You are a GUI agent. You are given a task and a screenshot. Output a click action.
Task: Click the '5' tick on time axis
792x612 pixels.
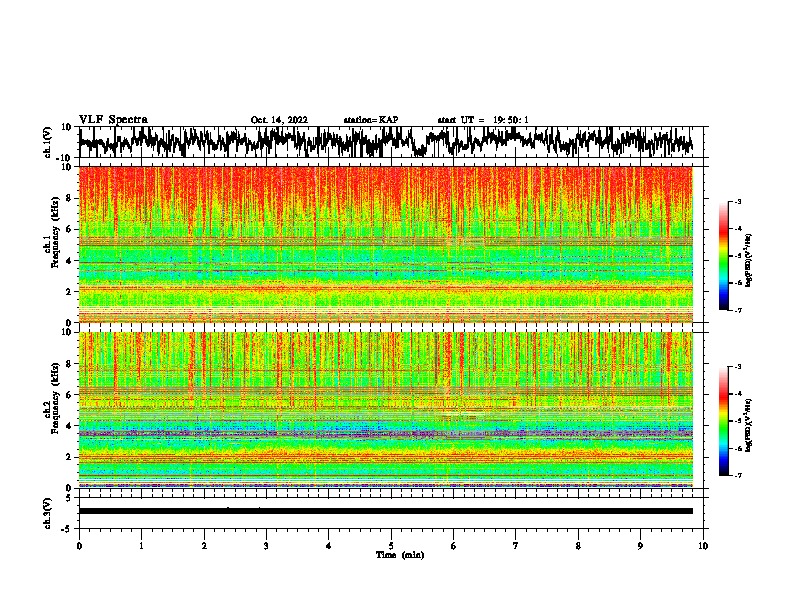click(391, 546)
